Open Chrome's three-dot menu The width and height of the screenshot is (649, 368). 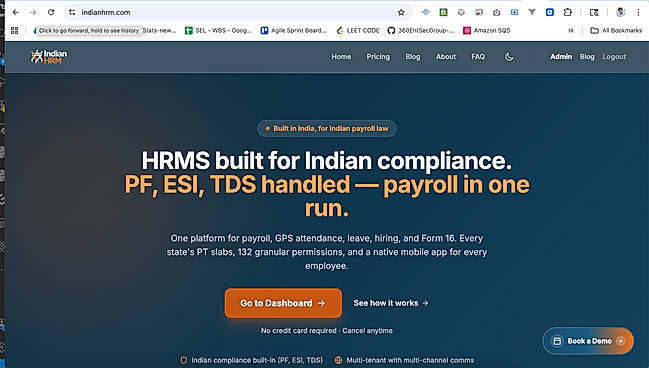(638, 12)
